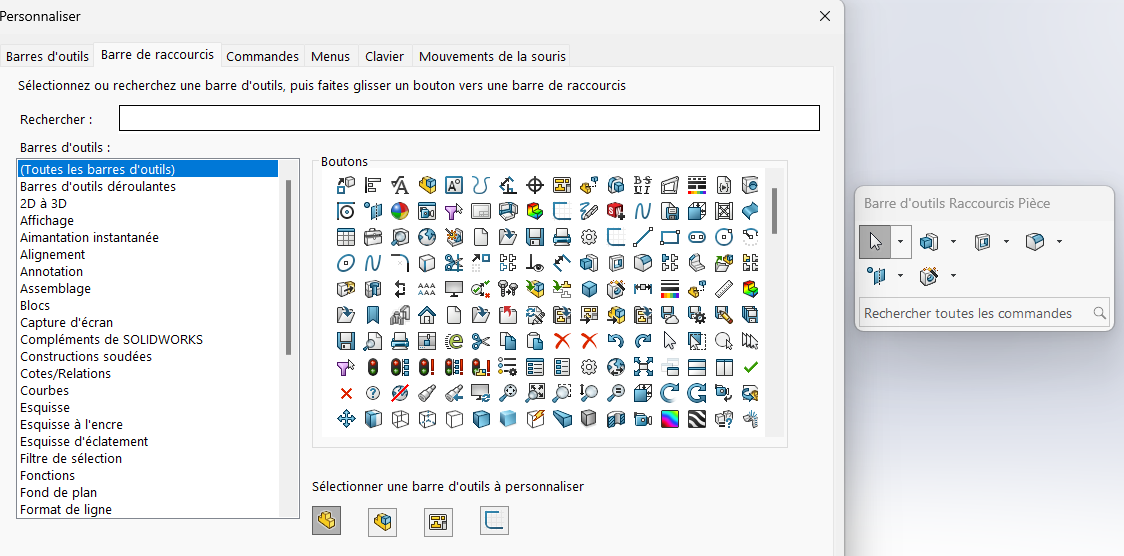Select the Assembly toolbar button to customize

[382, 521]
